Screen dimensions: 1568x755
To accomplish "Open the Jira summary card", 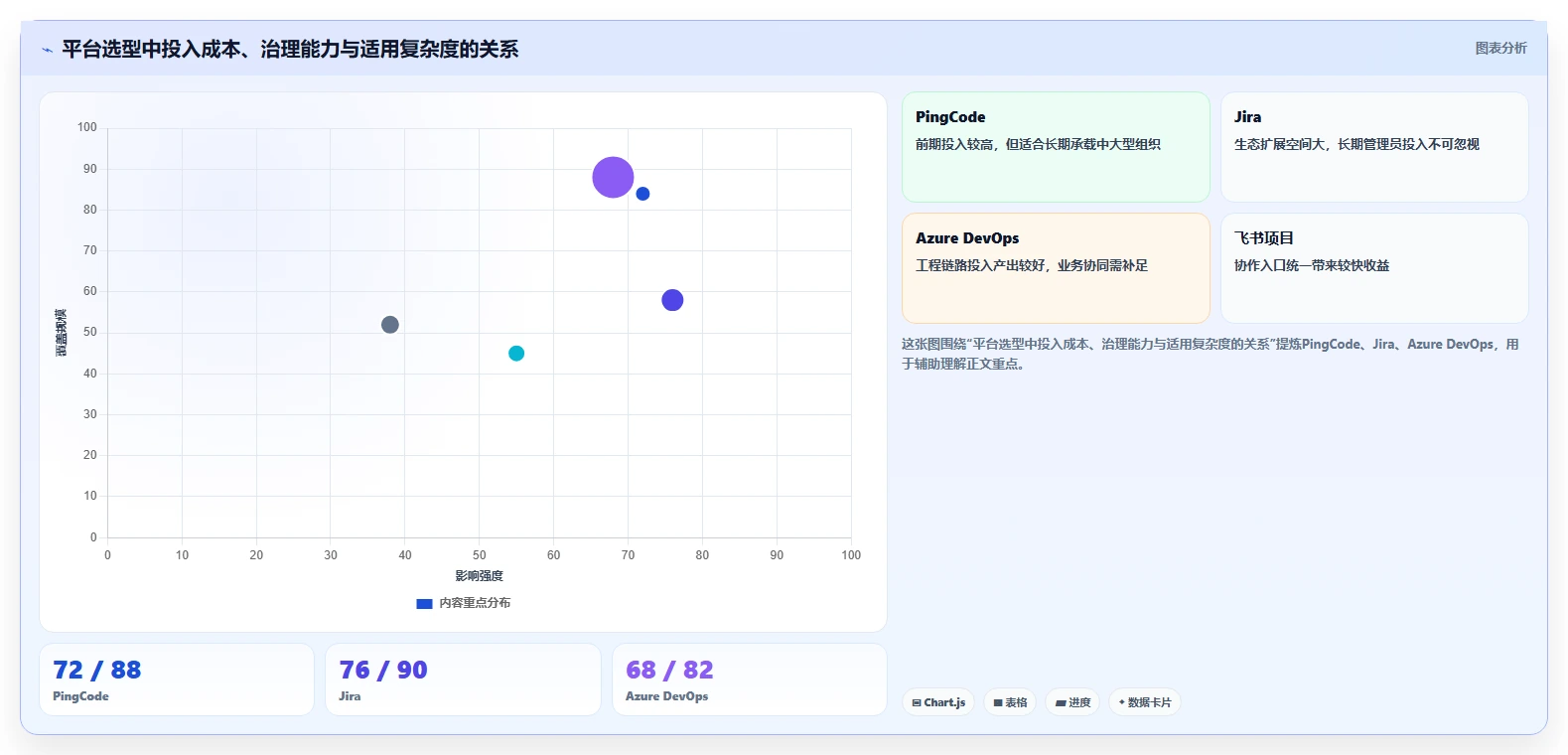I will coord(1374,147).
